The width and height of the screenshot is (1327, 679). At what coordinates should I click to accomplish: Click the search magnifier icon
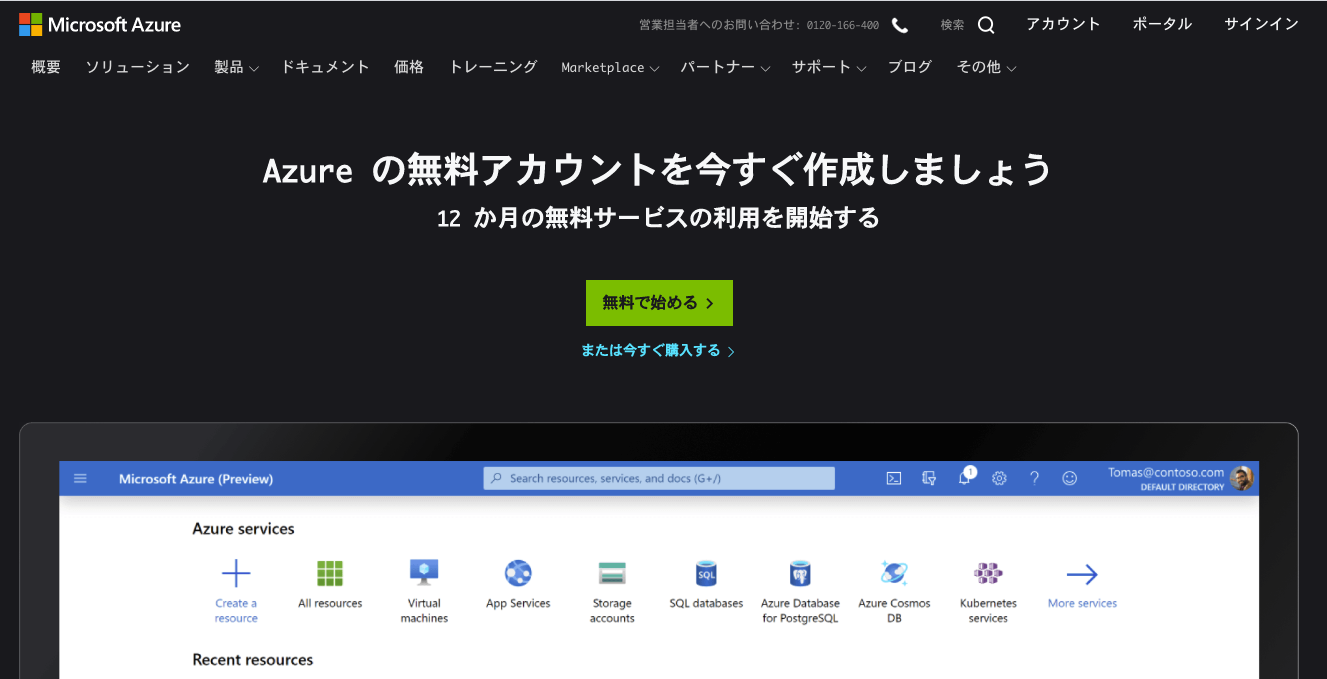986,25
